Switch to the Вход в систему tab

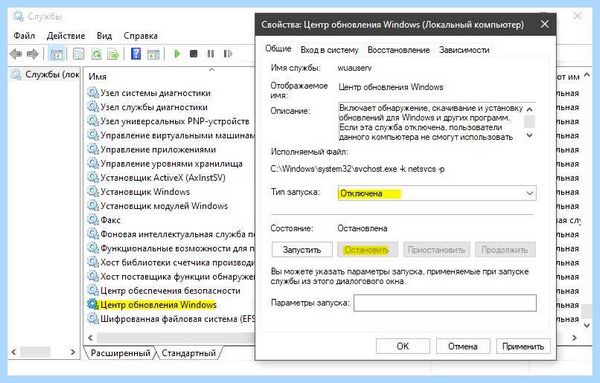point(329,50)
